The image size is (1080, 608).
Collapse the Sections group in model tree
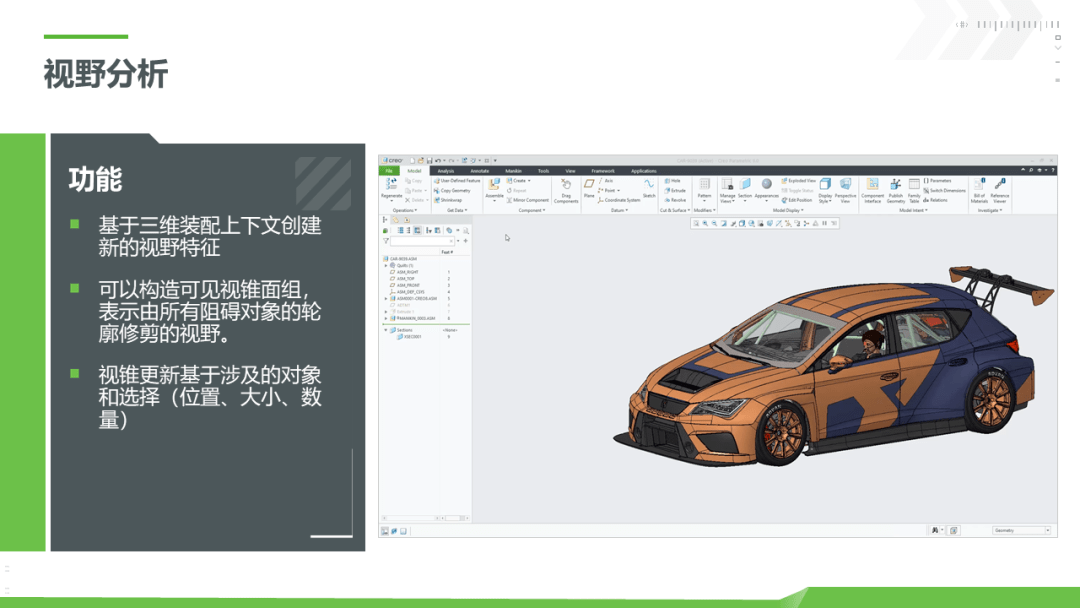385,329
